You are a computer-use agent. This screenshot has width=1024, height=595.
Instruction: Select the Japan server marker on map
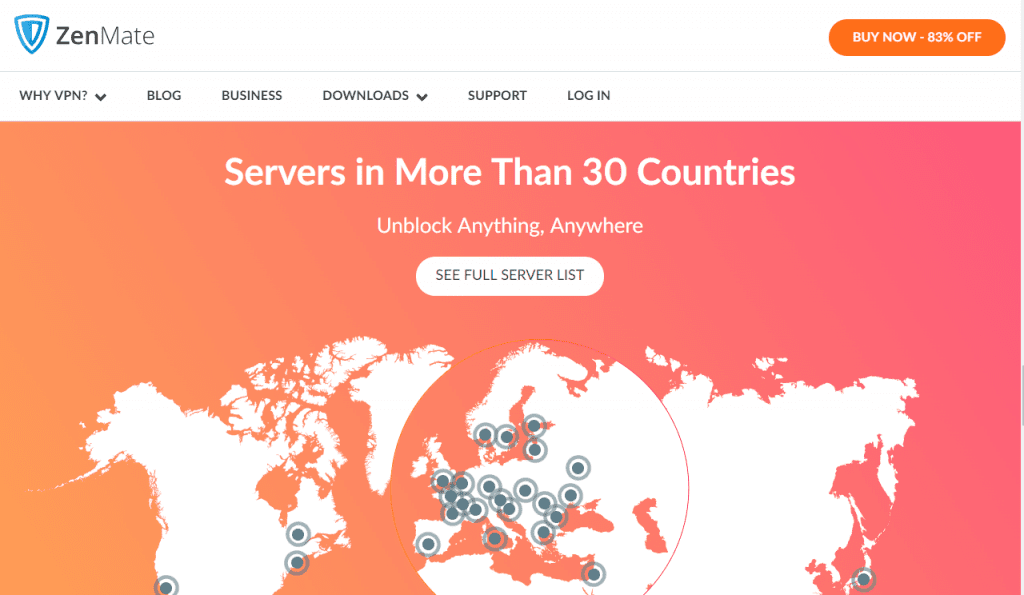[x=863, y=579]
